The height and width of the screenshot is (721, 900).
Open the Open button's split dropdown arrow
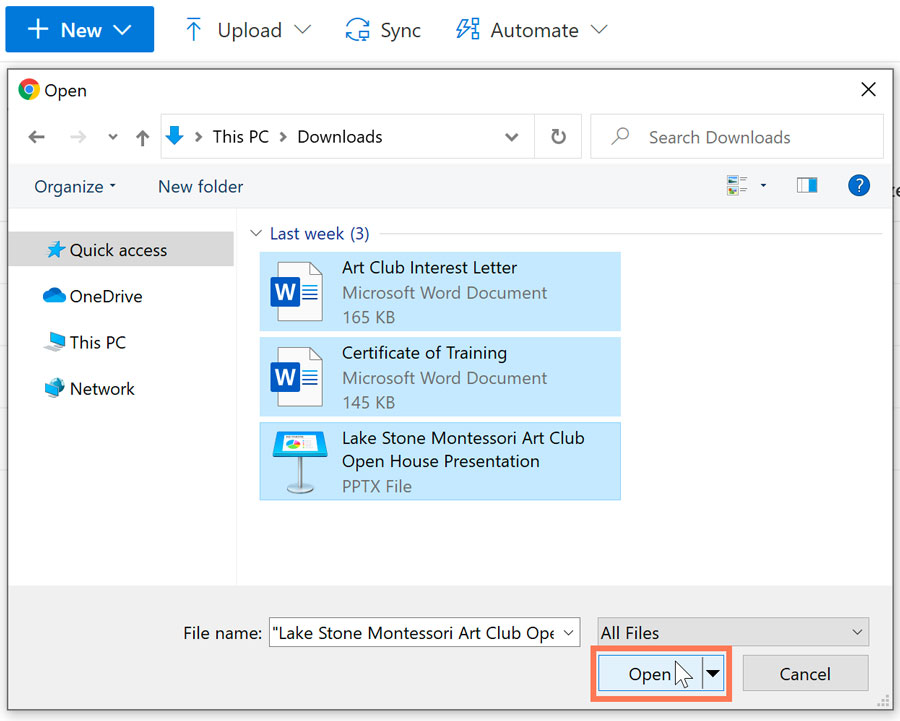tap(714, 673)
